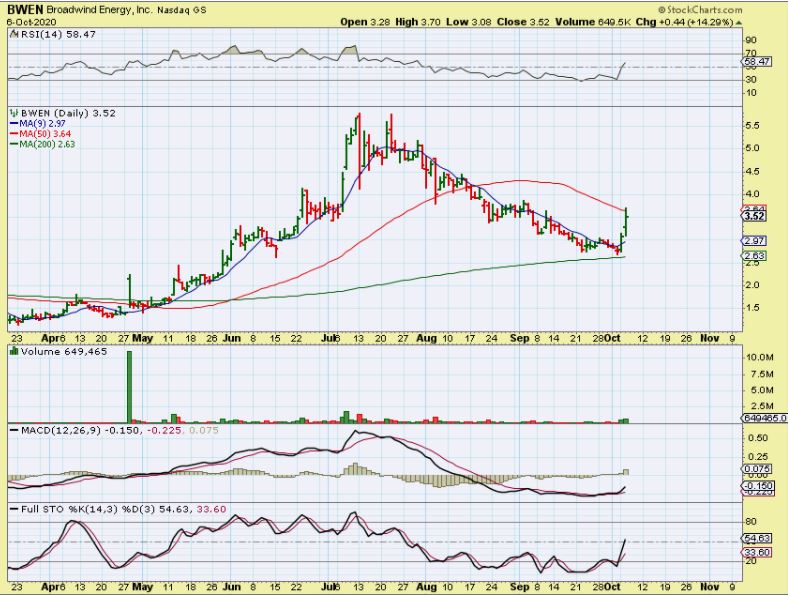This screenshot has width=788, height=595.
Task: Click the 6-Oct-2020 date label
Action: coord(31,22)
